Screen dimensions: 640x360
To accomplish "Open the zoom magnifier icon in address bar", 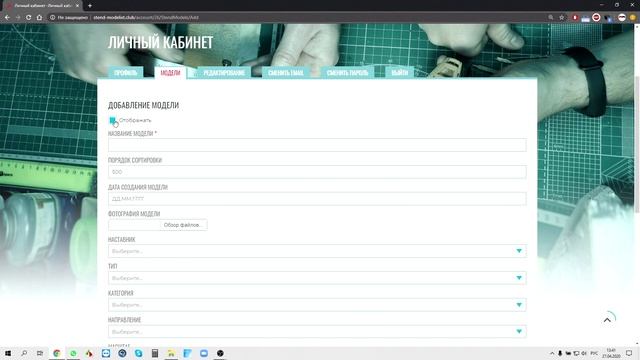I will (551, 18).
